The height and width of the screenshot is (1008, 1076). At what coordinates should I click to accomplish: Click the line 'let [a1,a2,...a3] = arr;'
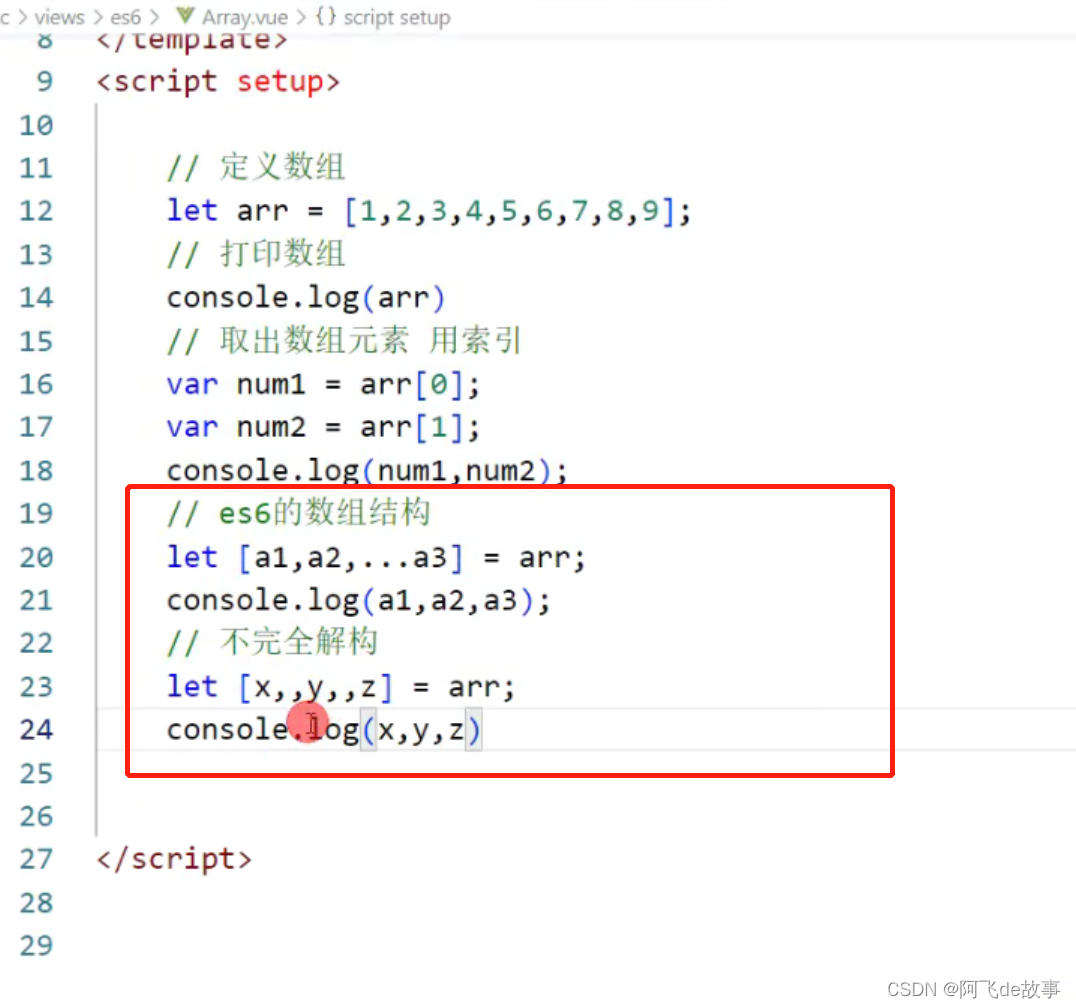pos(376,557)
